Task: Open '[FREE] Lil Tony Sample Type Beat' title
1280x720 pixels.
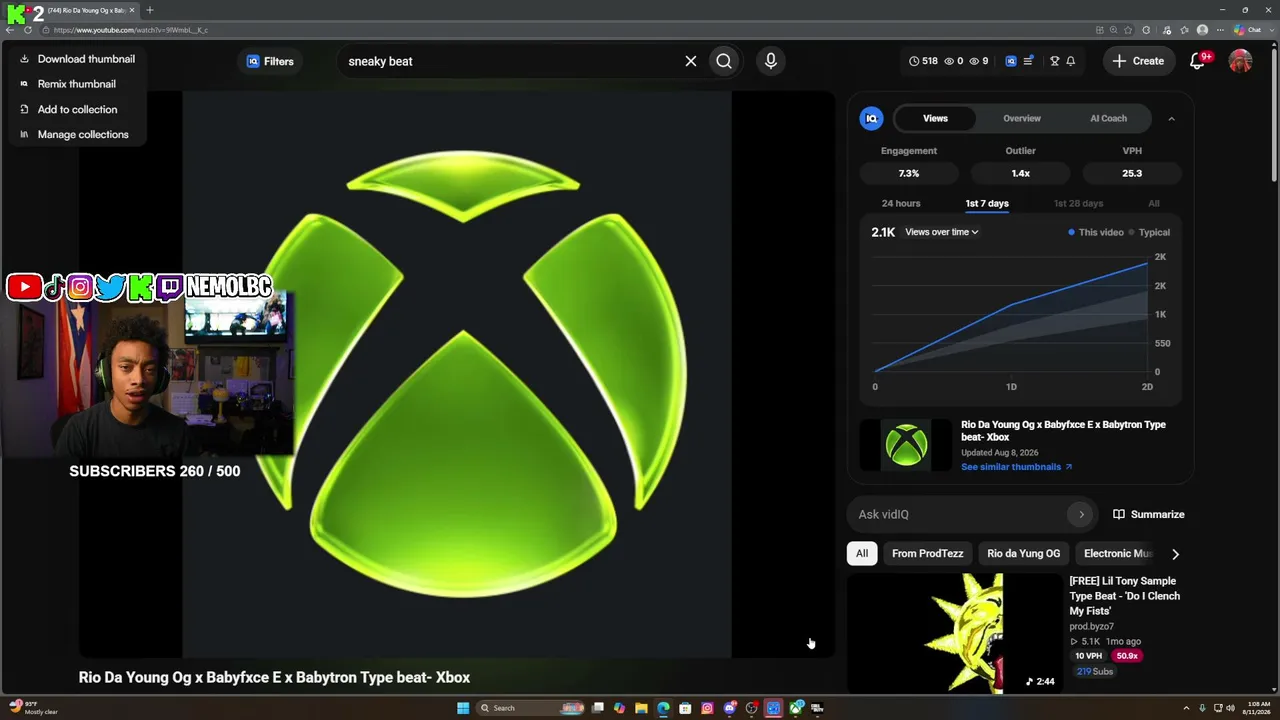Action: click(x=1124, y=596)
